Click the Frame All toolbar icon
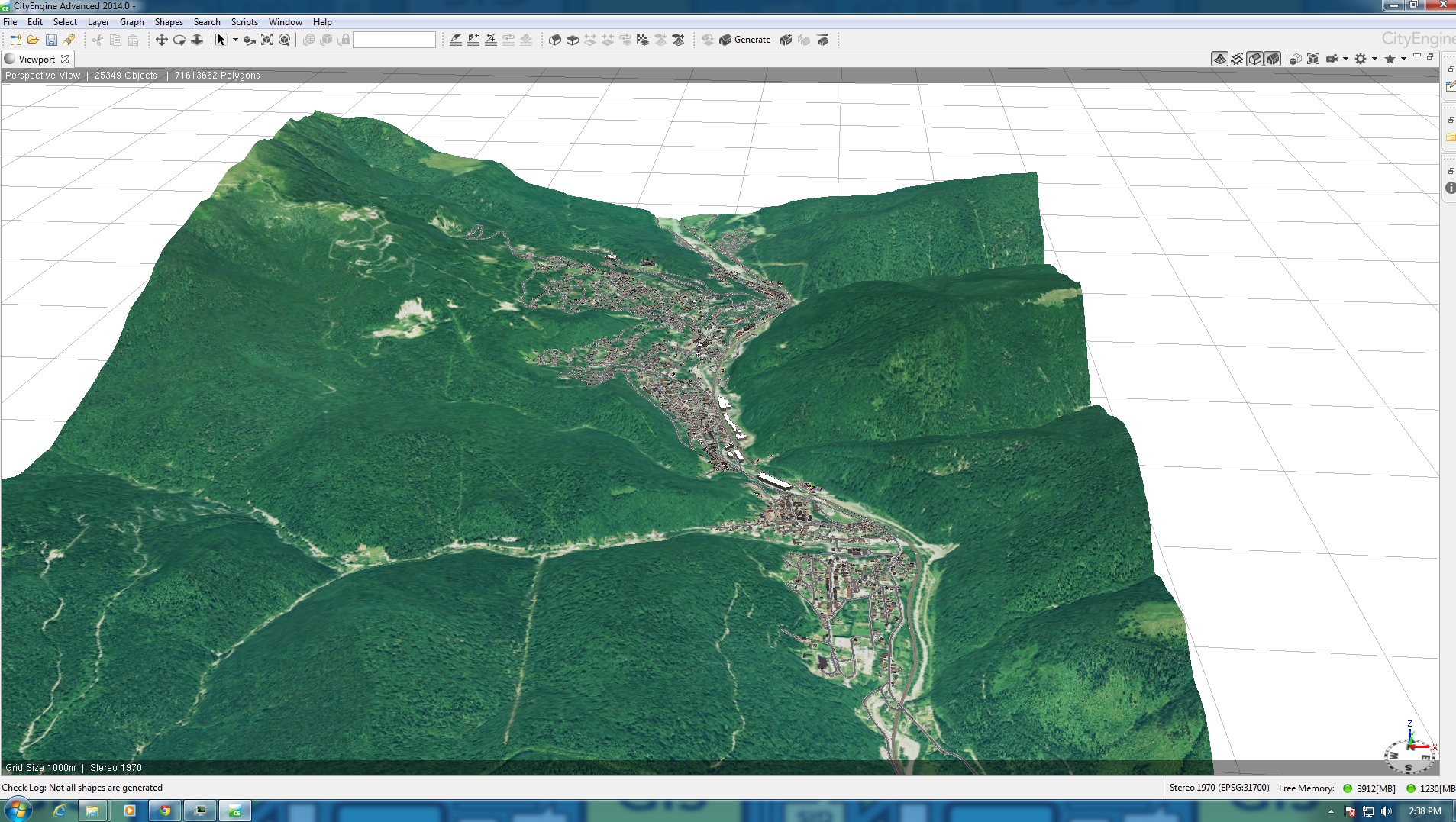Image resolution: width=1456 pixels, height=822 pixels. 266,40
